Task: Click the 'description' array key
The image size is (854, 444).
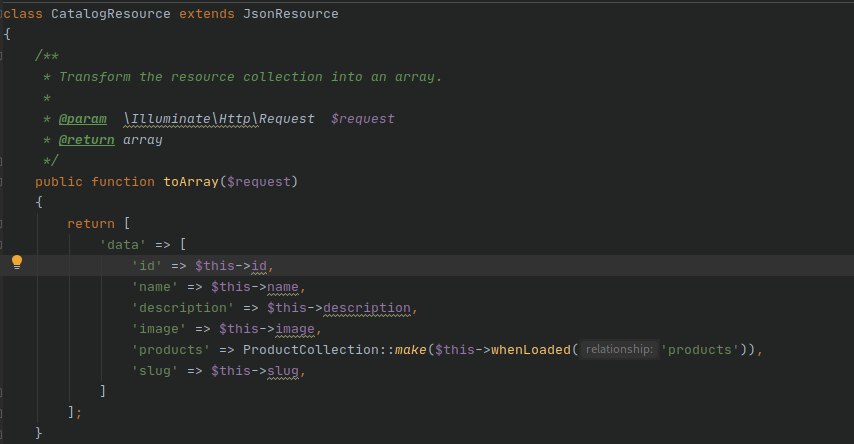Action: pos(182,308)
